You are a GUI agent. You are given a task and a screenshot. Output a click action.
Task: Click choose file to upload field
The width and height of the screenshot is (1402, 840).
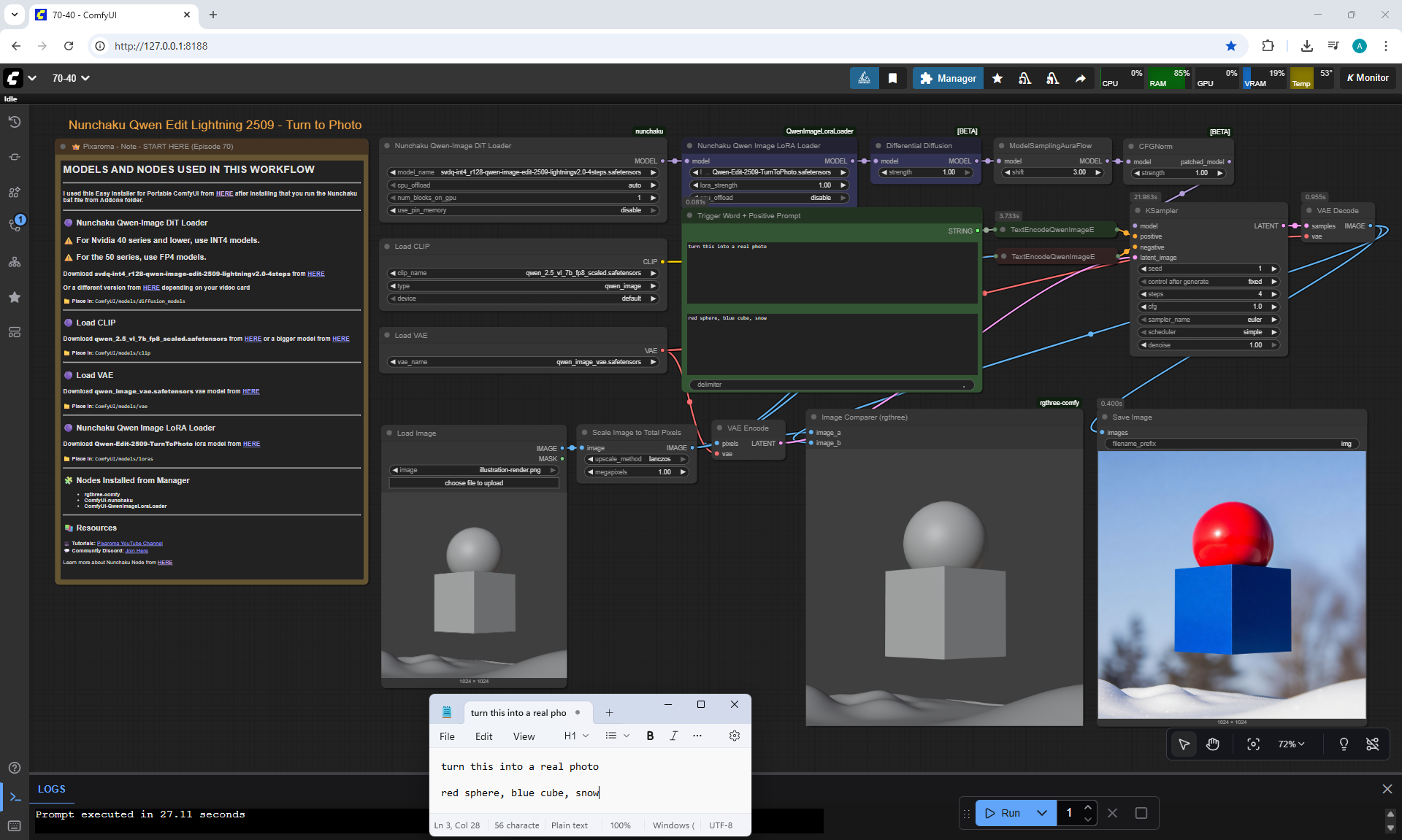[474, 483]
